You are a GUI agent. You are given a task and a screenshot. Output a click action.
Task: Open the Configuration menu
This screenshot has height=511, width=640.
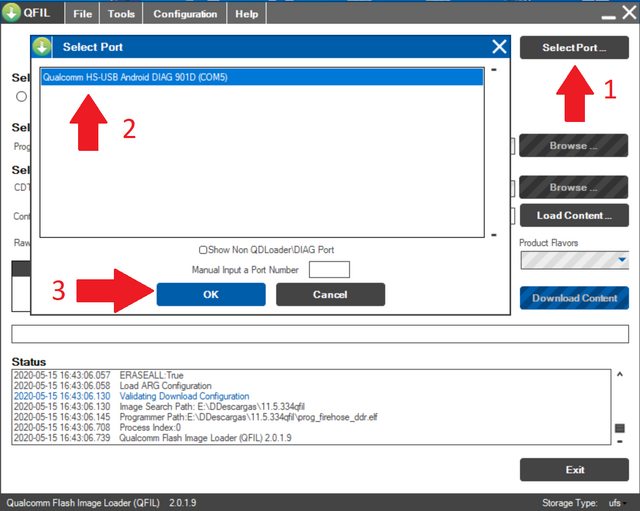click(185, 14)
